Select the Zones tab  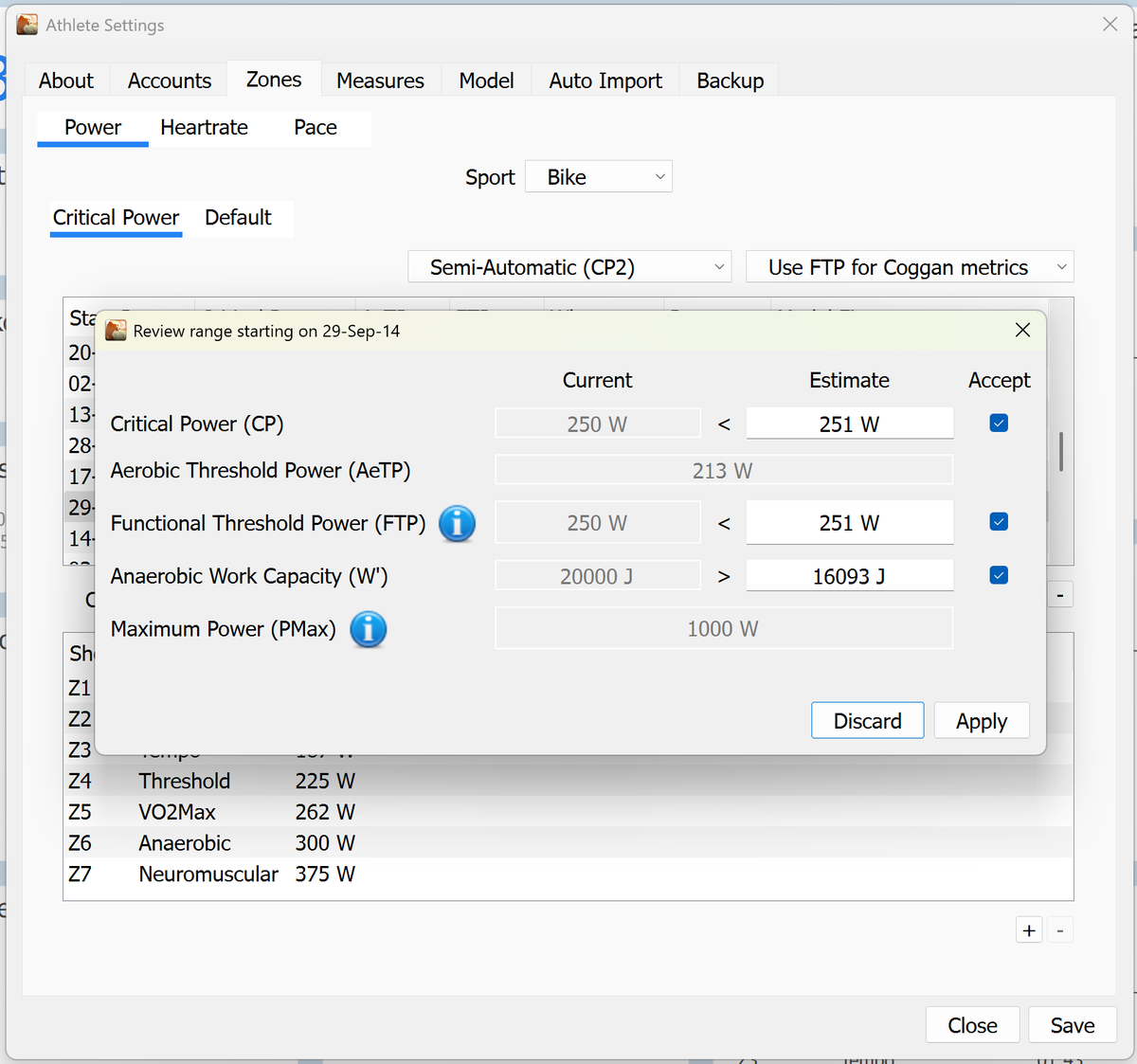coord(274,80)
